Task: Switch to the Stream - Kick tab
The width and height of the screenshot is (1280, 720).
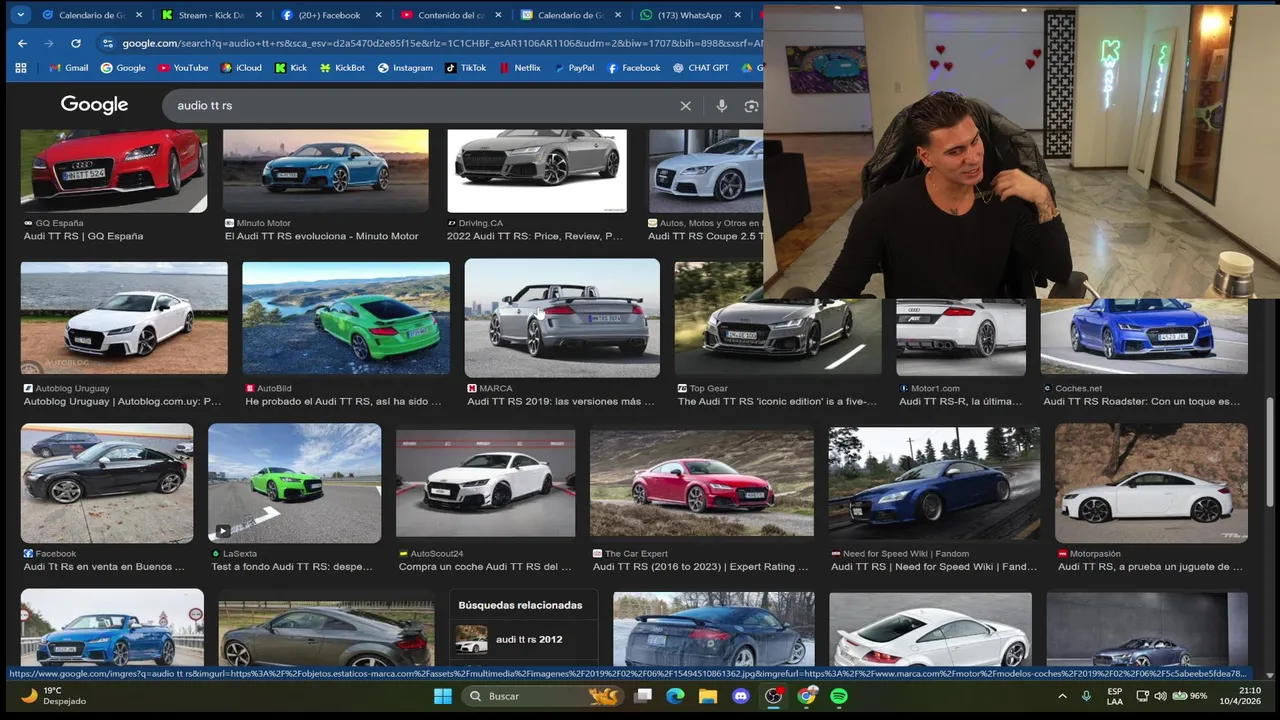Action: pos(211,15)
